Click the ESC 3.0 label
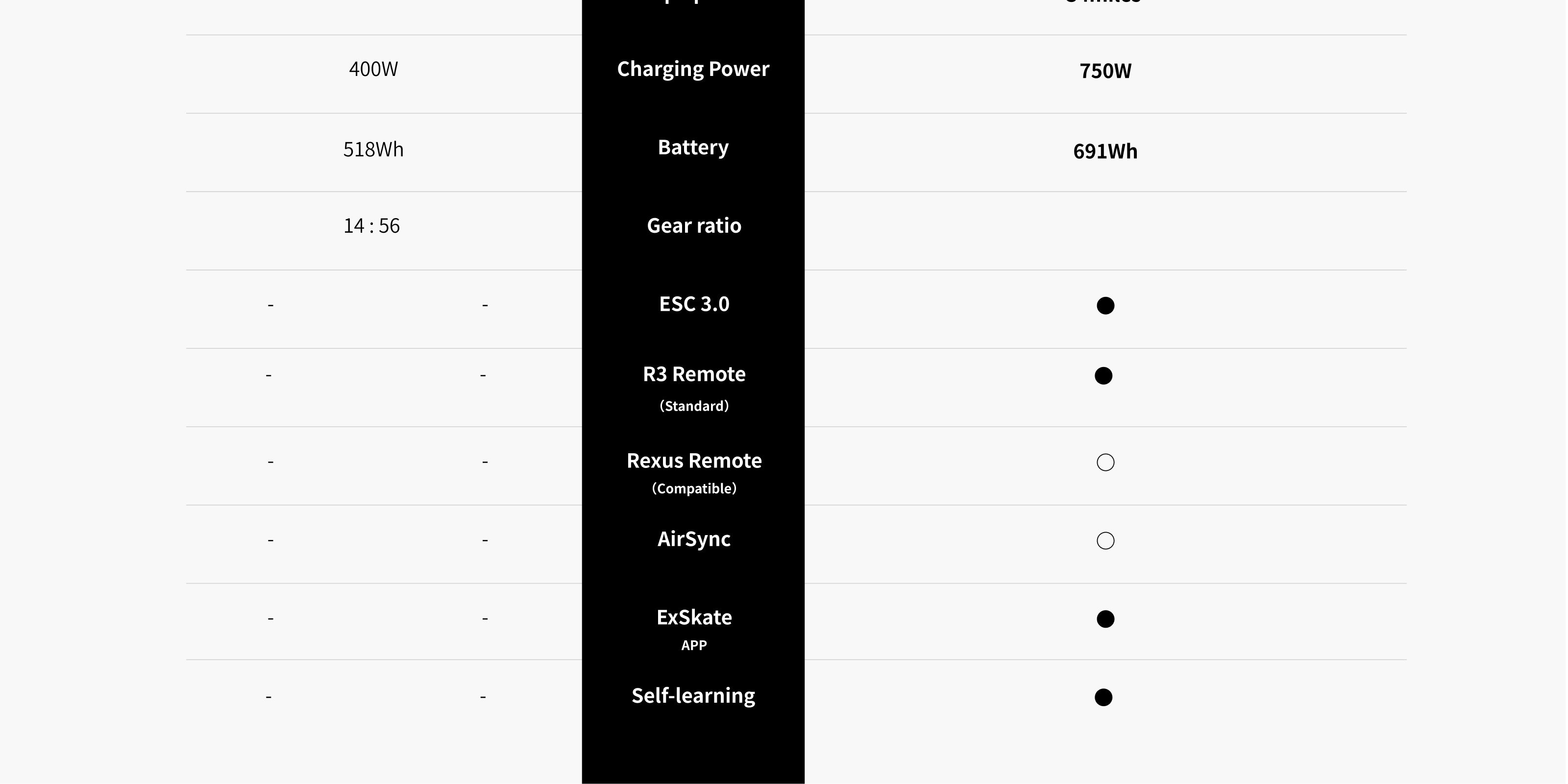 point(694,304)
